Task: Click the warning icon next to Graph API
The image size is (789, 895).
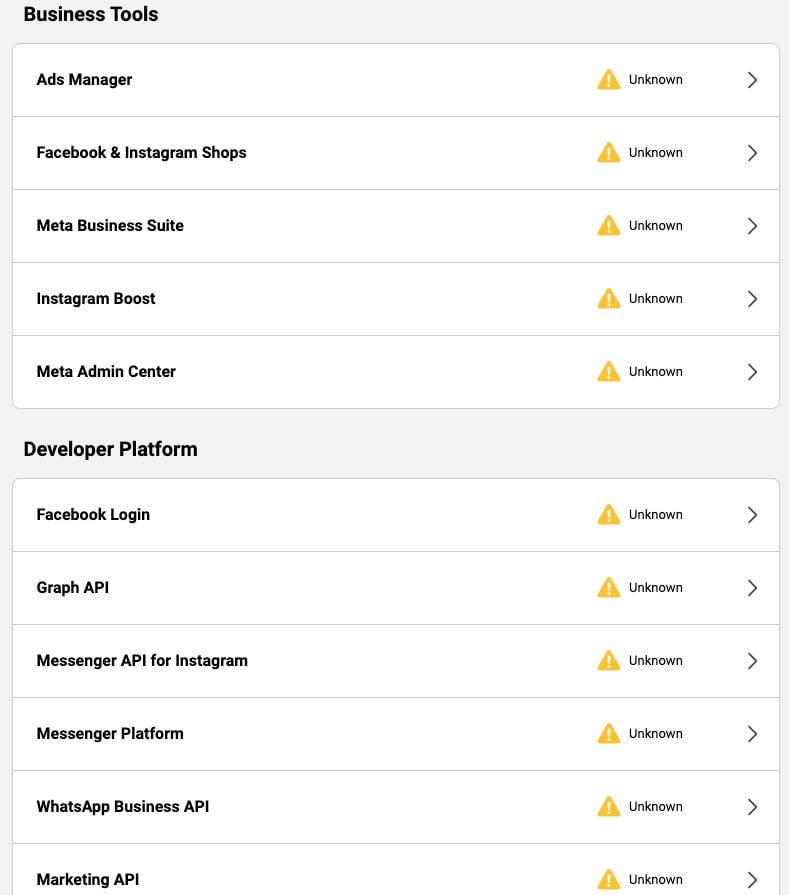Action: click(x=609, y=587)
